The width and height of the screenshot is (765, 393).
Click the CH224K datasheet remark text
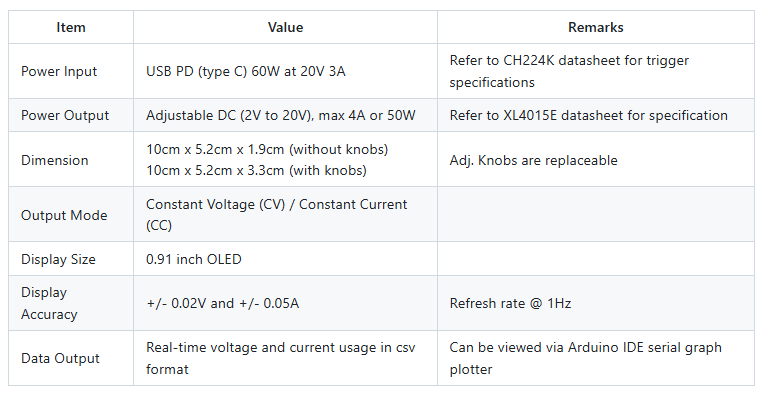(x=569, y=71)
